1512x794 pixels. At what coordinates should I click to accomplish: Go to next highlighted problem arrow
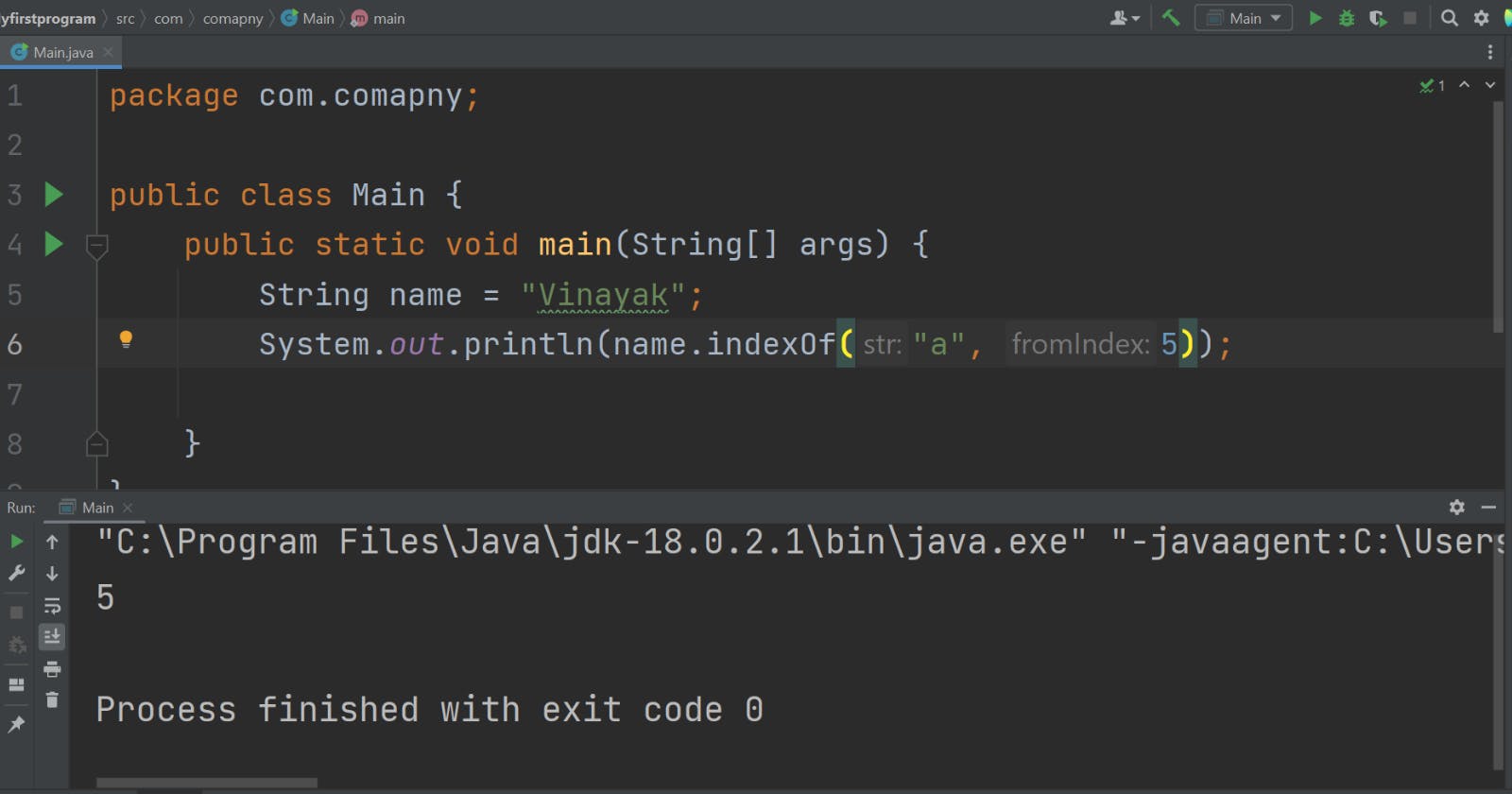coord(1490,85)
